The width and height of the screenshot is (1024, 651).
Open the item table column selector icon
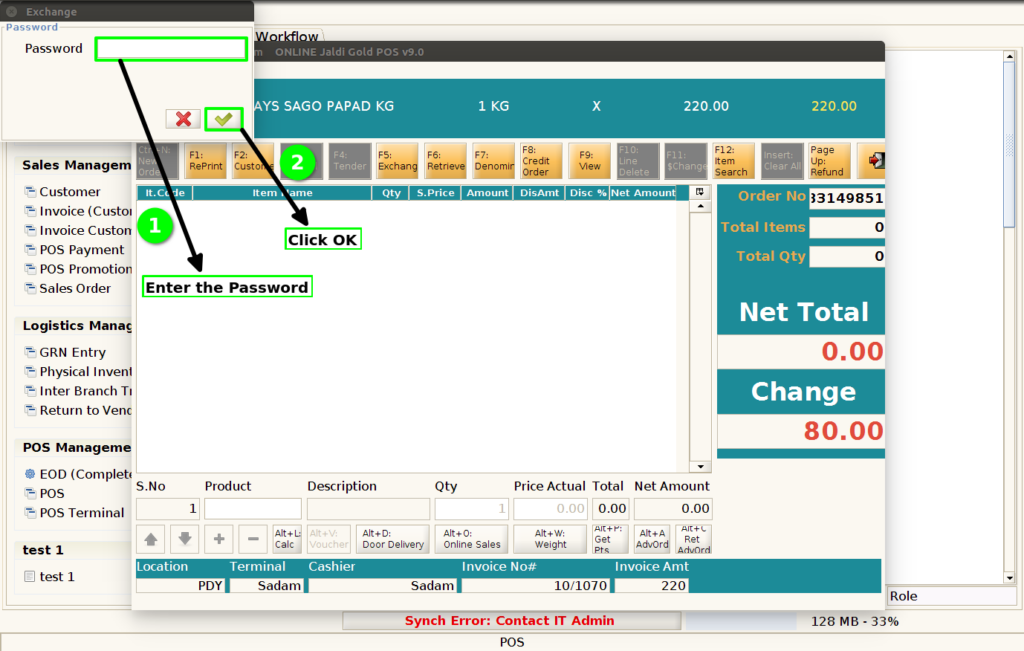coord(699,192)
